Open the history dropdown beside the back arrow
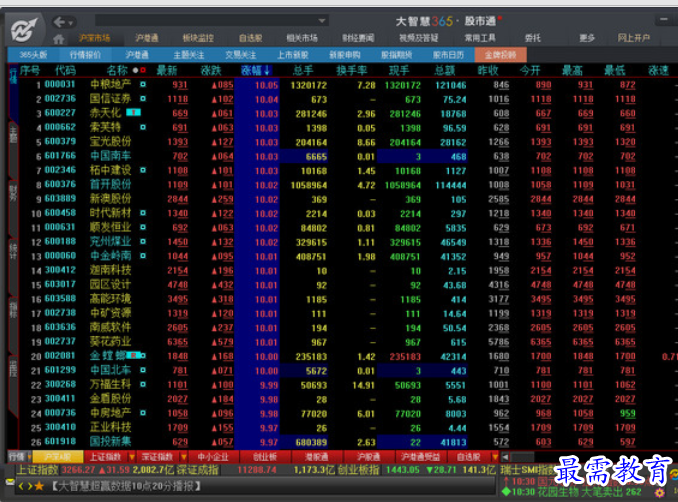This screenshot has height=502, width=678. pos(70,22)
